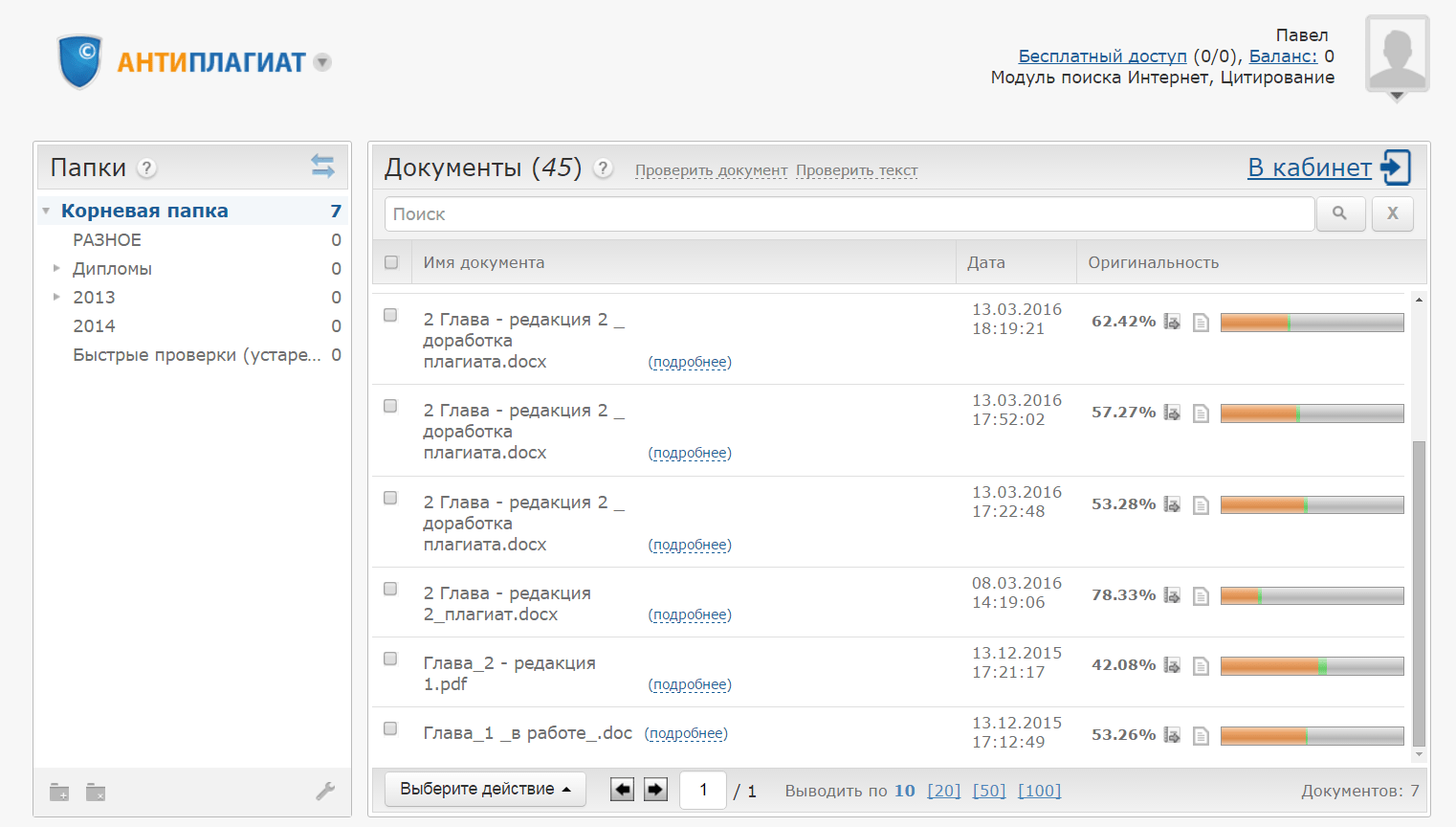Collapse the Корневая папка tree node
This screenshot has width=1456, height=827.
[x=46, y=211]
